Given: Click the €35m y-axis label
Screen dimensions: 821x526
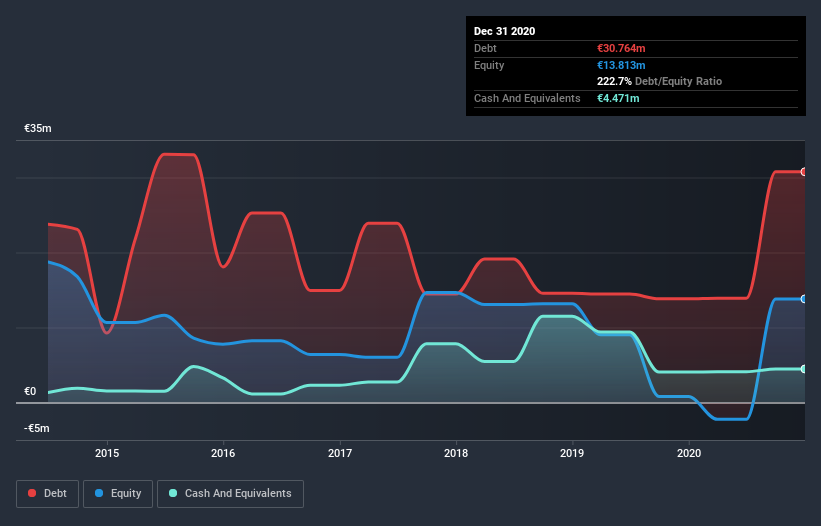Looking at the screenshot, I should click(x=38, y=128).
